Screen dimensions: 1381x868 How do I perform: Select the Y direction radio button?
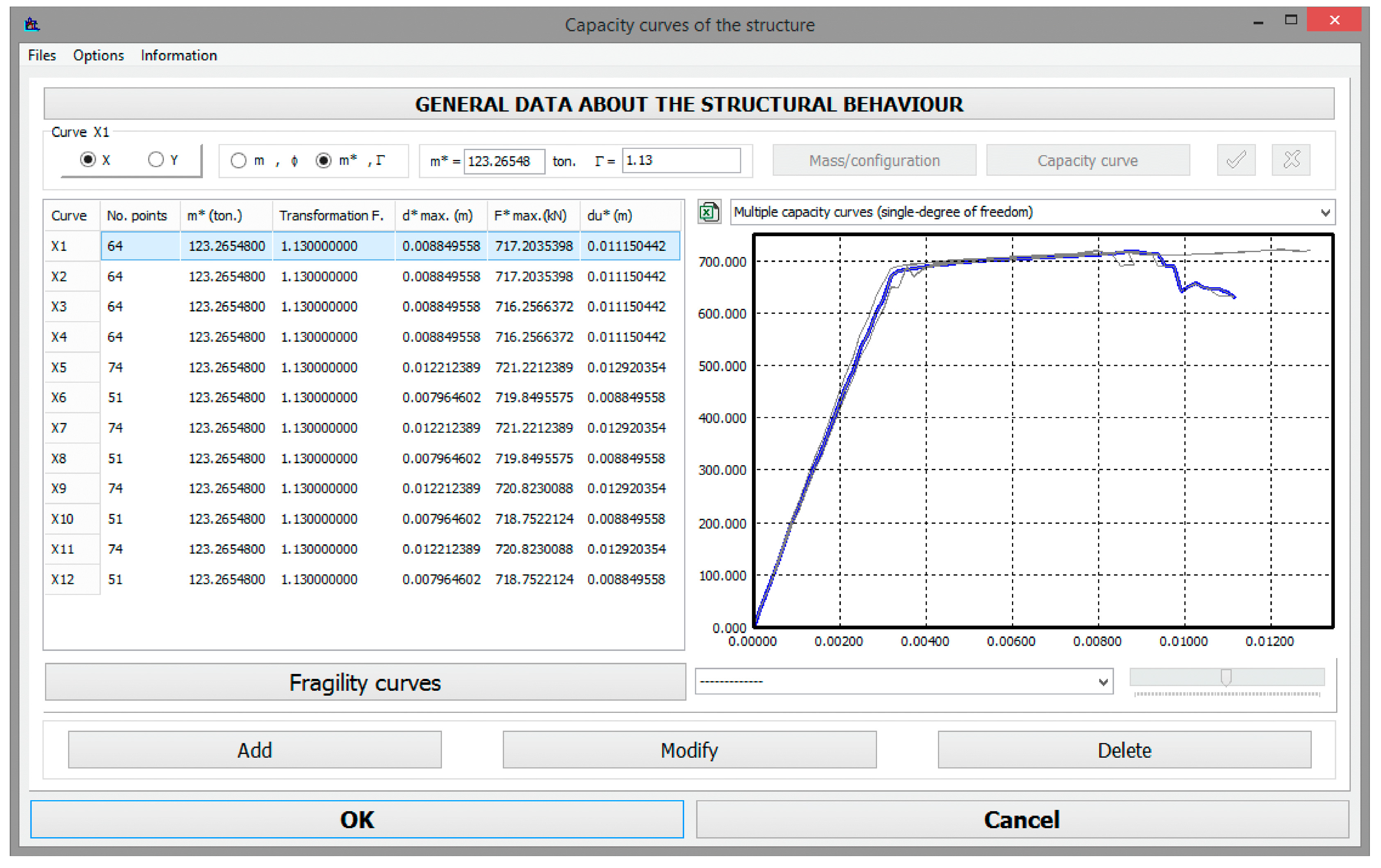click(156, 160)
